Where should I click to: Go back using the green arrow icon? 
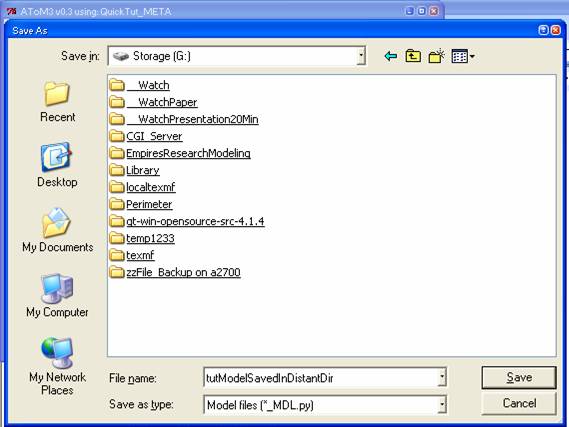[x=391, y=56]
